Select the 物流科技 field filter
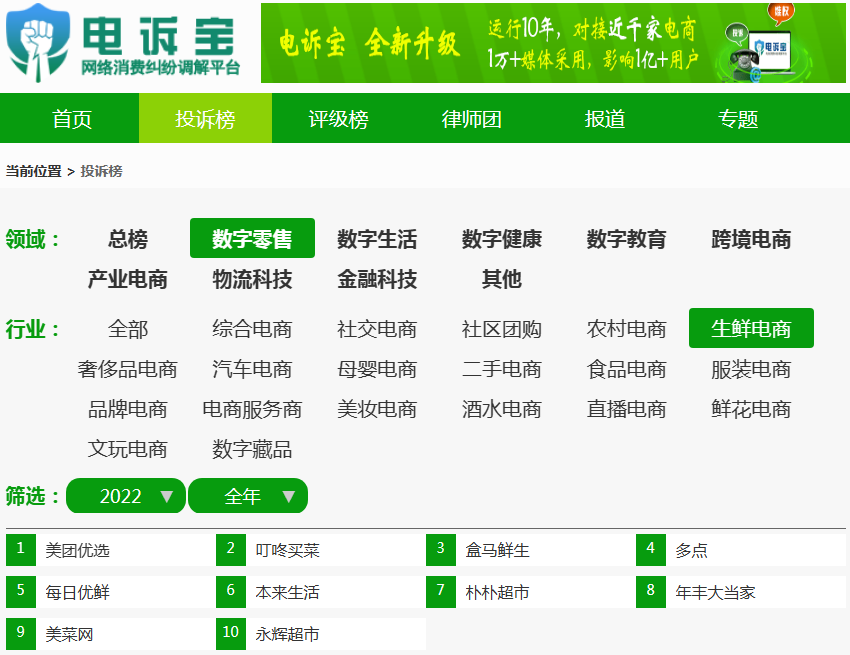 (x=252, y=279)
